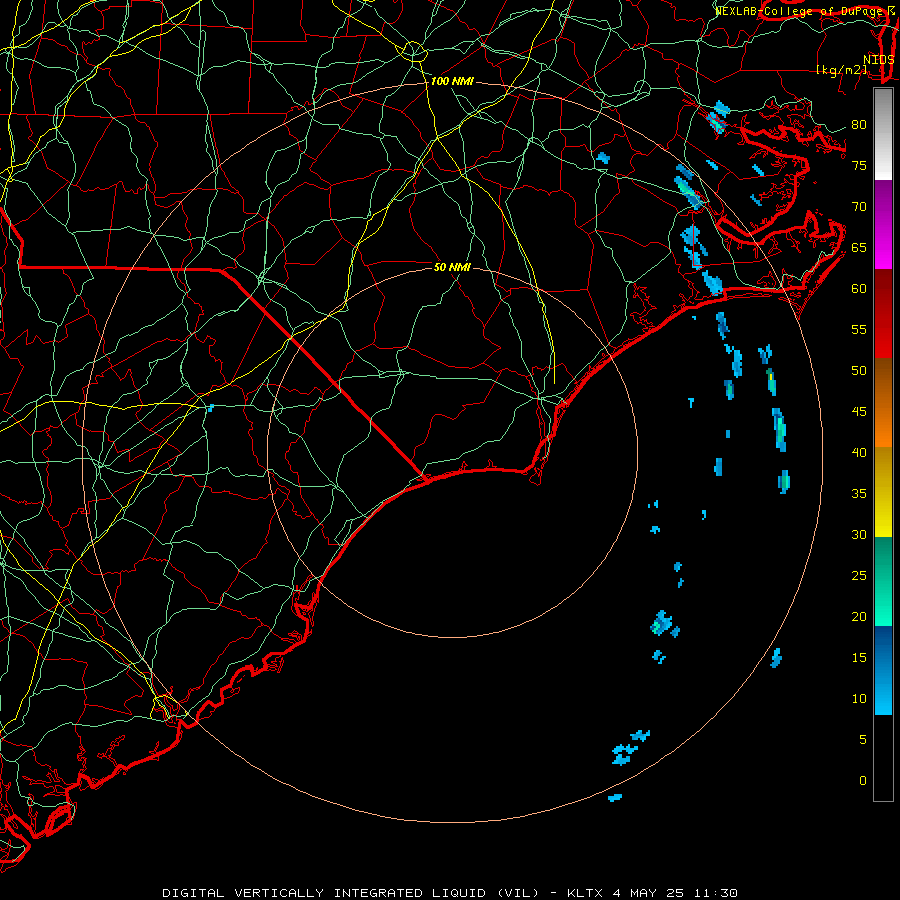Click the 40 value on the color scale
This screenshot has height=900, width=900.
859,452
